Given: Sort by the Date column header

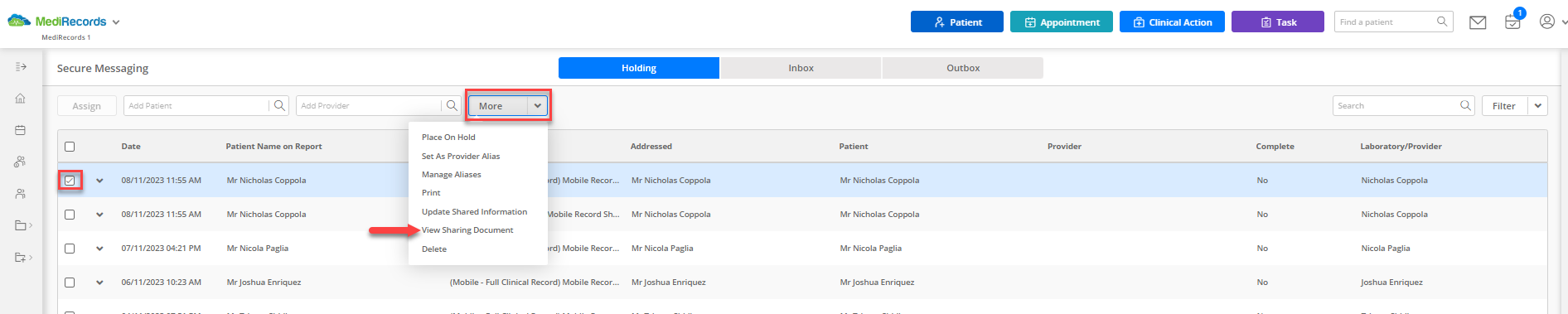Looking at the screenshot, I should [131, 147].
